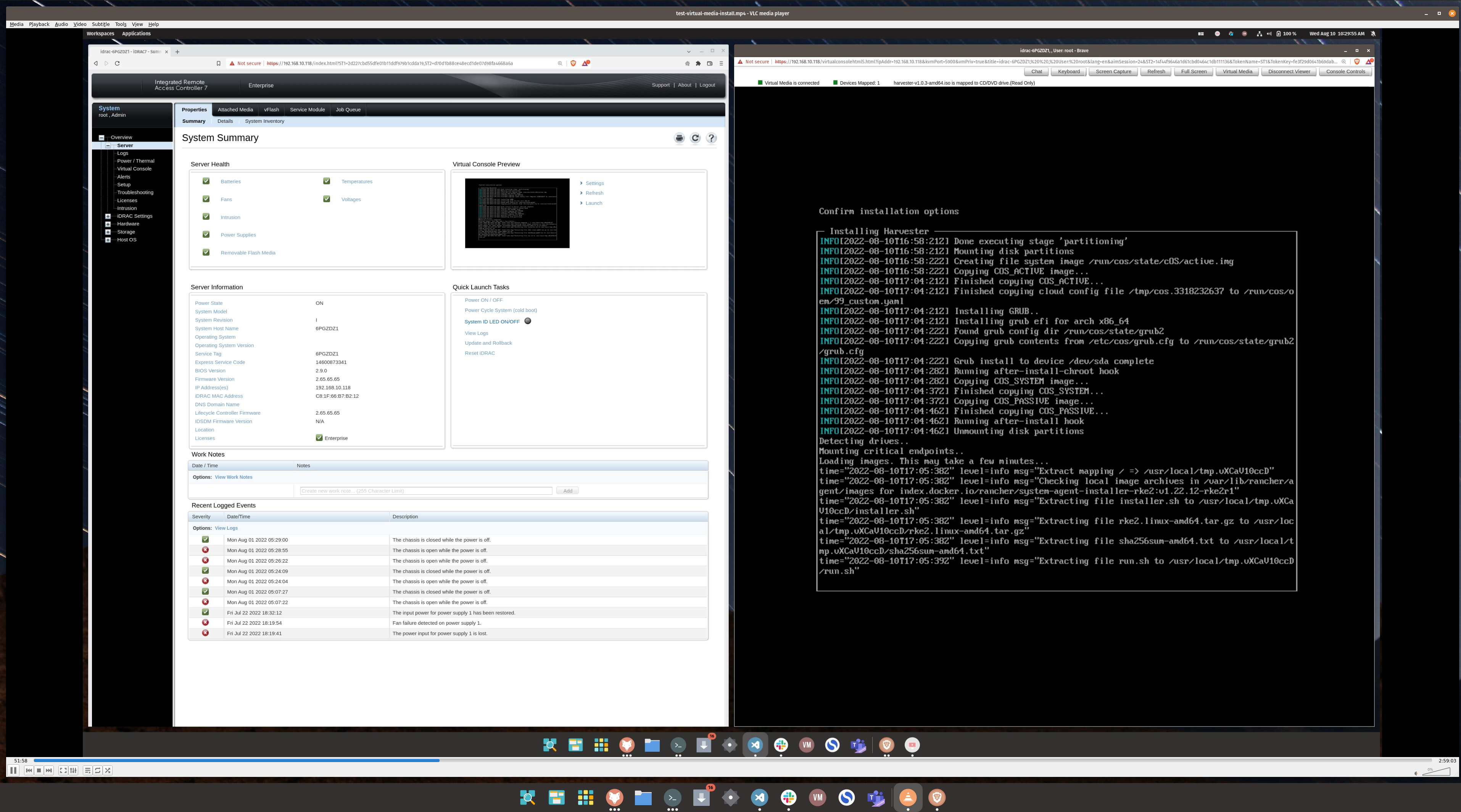Image resolution: width=1461 pixels, height=812 pixels.
Task: Toggle random playback in VLC
Action: [x=107, y=770]
